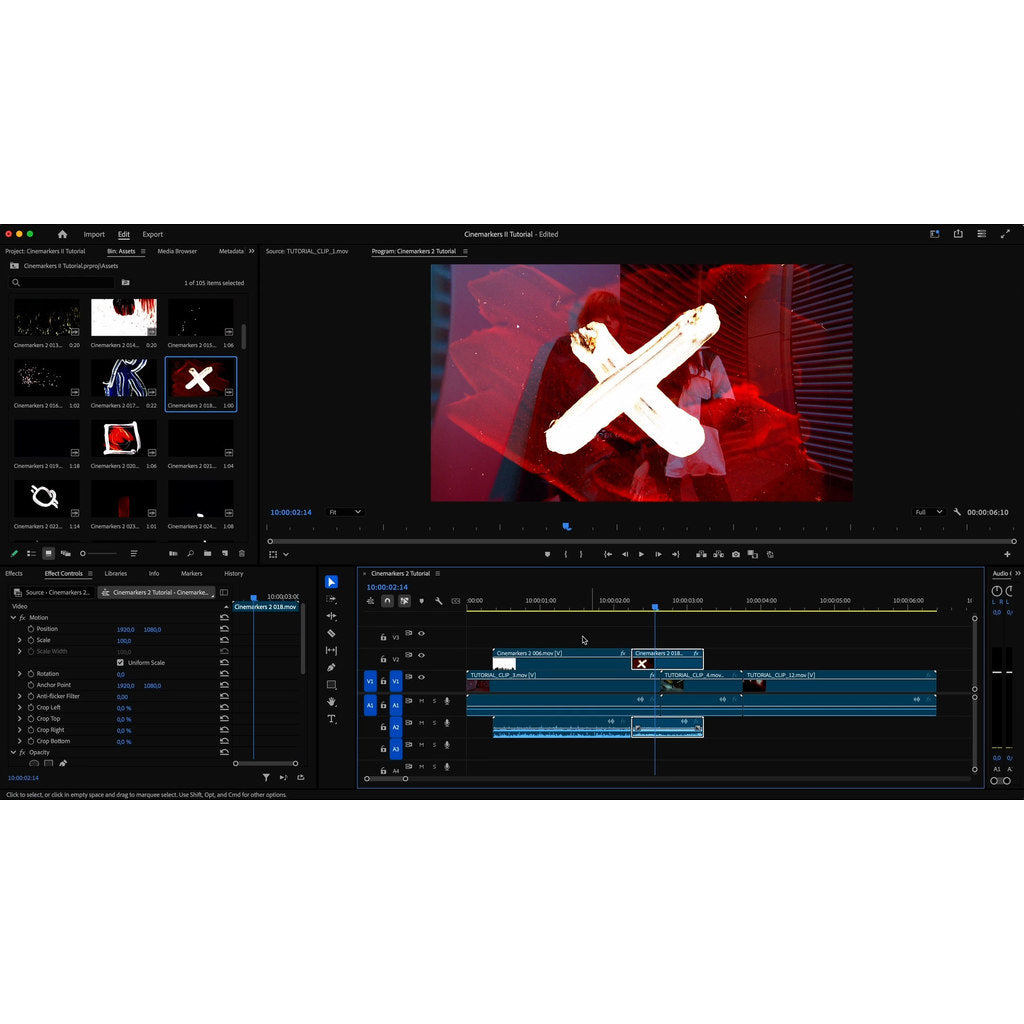This screenshot has height=1024, width=1024.
Task: Click Go to In point button
Action: coord(608,554)
